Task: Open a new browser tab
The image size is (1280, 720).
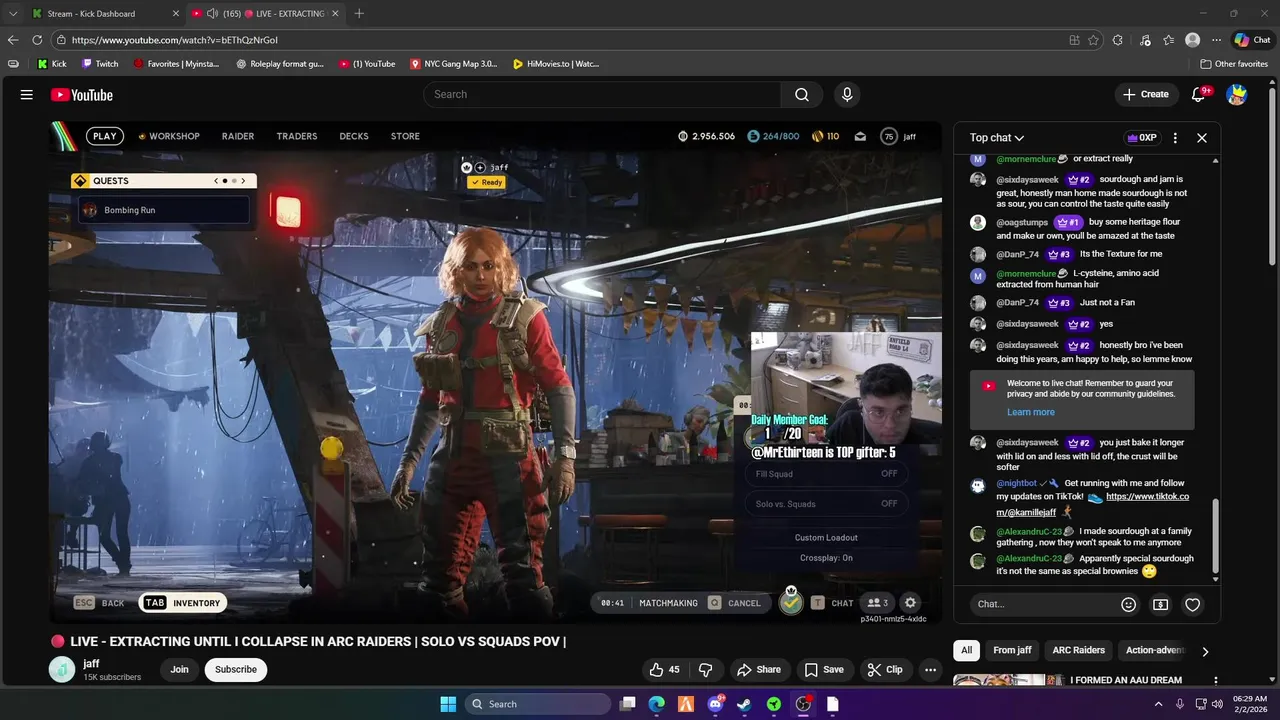Action: [359, 13]
